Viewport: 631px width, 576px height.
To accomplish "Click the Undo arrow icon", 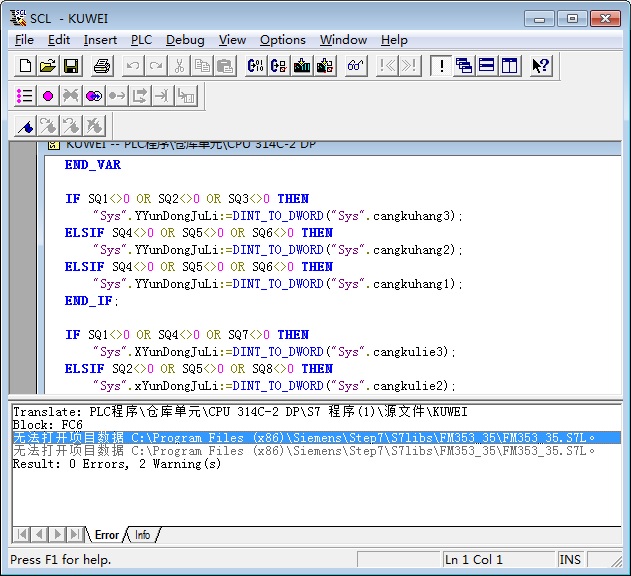I will tap(133, 66).
